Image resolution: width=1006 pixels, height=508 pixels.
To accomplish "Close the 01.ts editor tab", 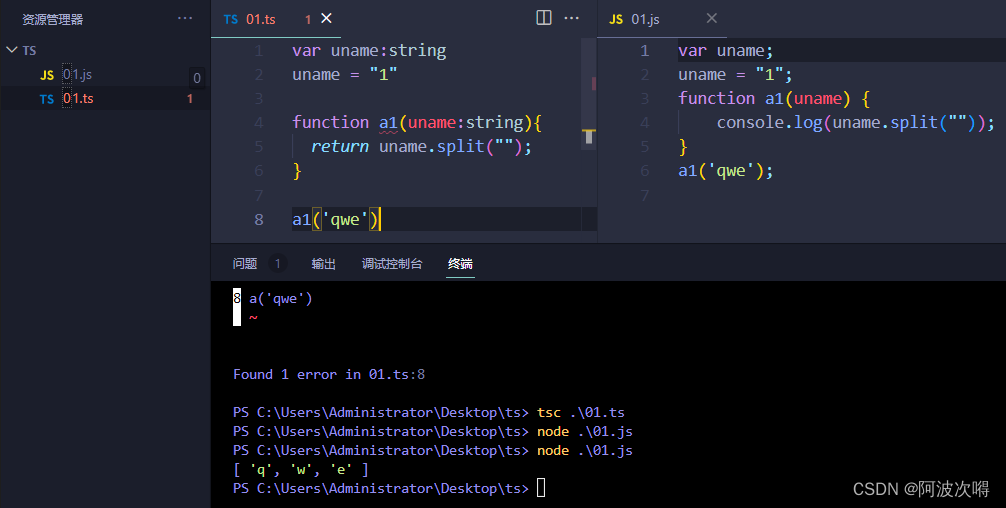I will [326, 18].
